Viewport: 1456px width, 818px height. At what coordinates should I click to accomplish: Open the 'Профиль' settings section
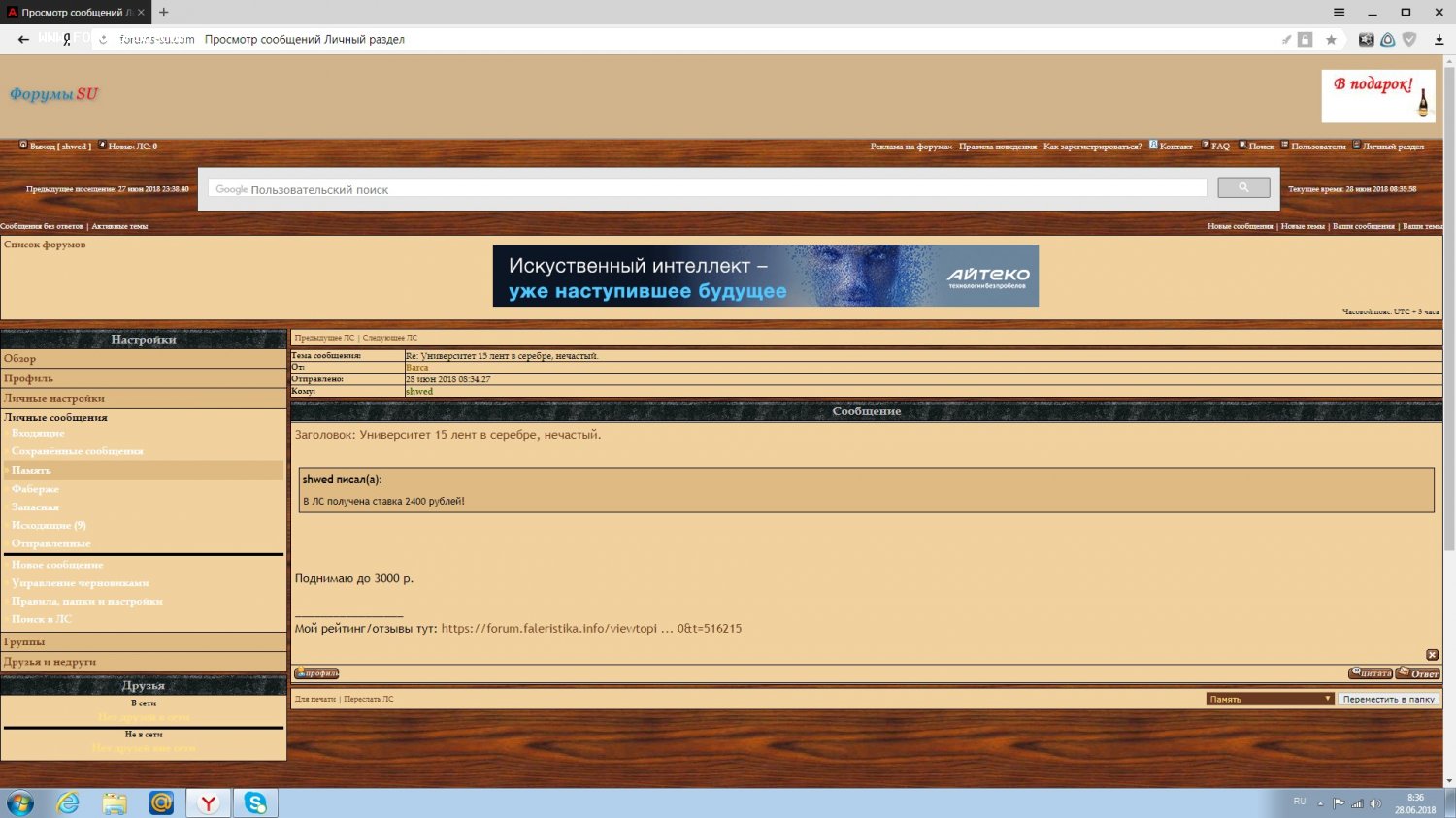[28, 378]
